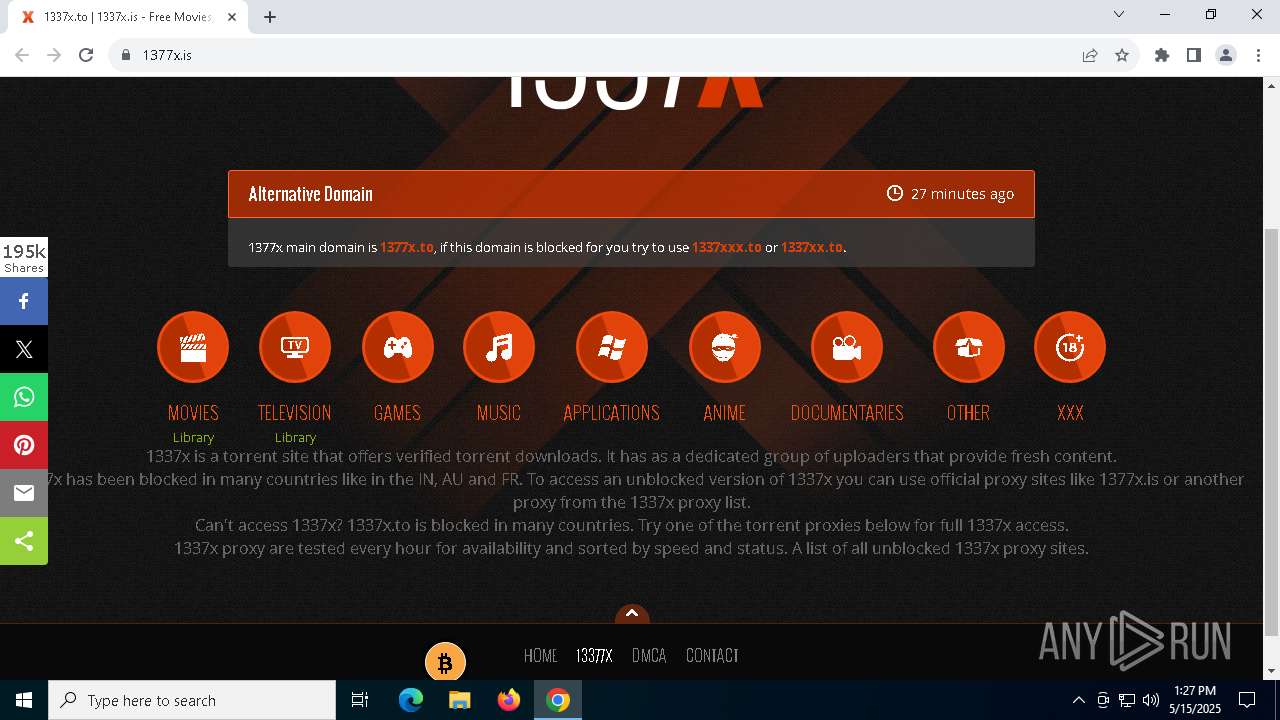Open the Chrome extensions puzzle icon
Viewport: 1280px width, 720px height.
[x=1162, y=55]
